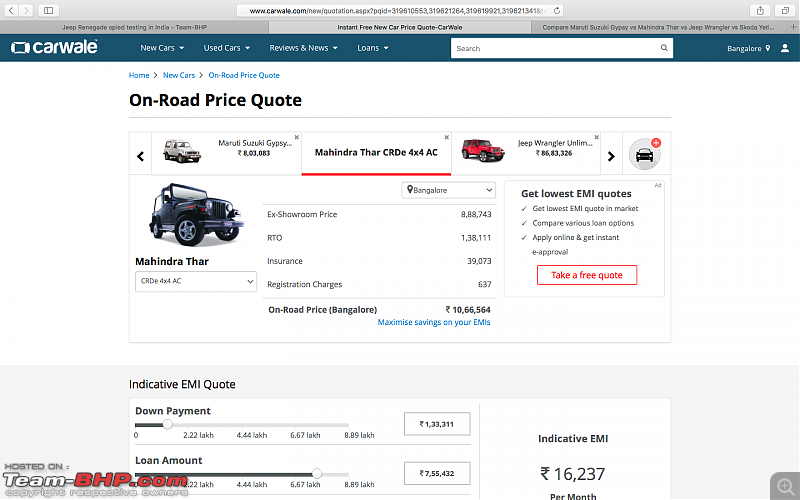Open the user profile icon
This screenshot has height=500, width=800.
point(785,48)
